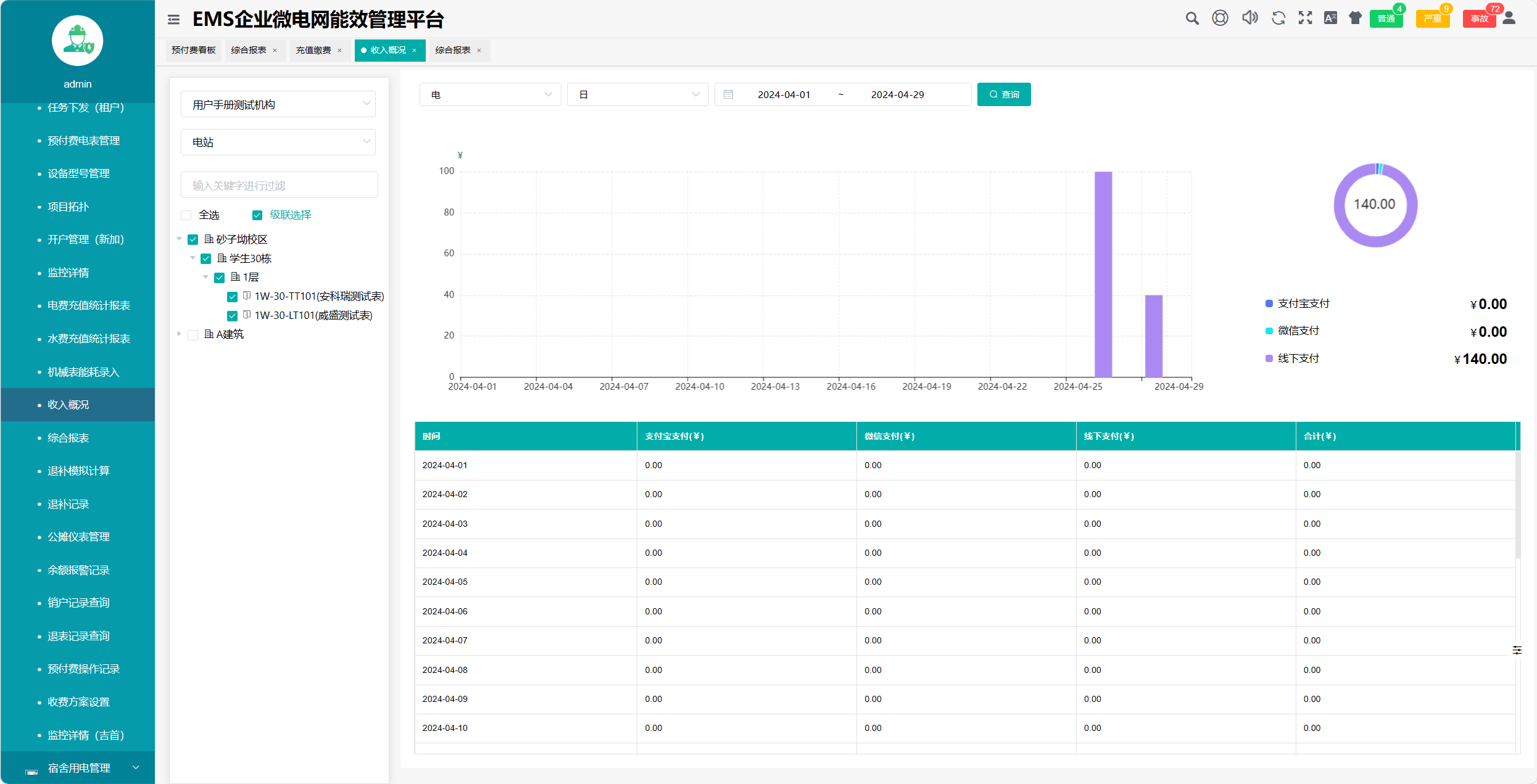This screenshot has height=784, width=1537.
Task: Enter fullscreen using the expand arrows icon
Action: pyautogui.click(x=1305, y=19)
